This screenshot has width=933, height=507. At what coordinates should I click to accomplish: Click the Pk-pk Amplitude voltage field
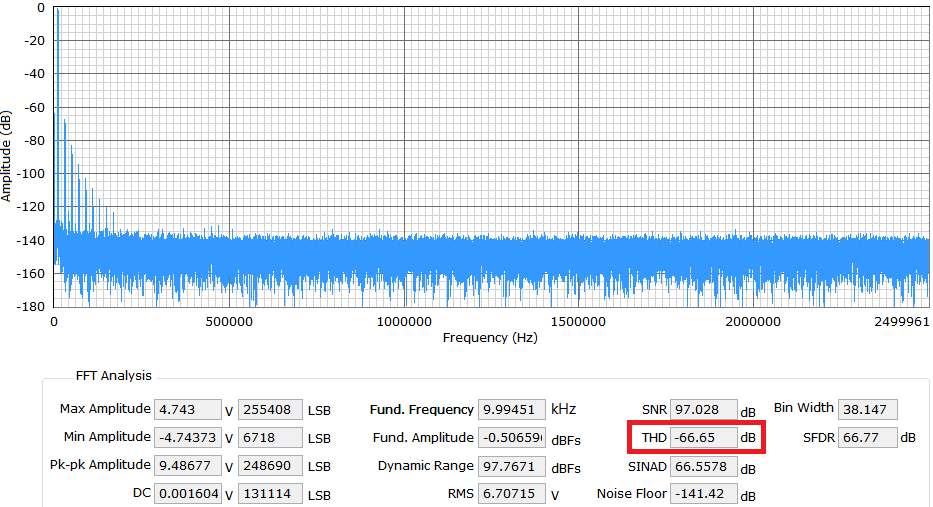188,466
